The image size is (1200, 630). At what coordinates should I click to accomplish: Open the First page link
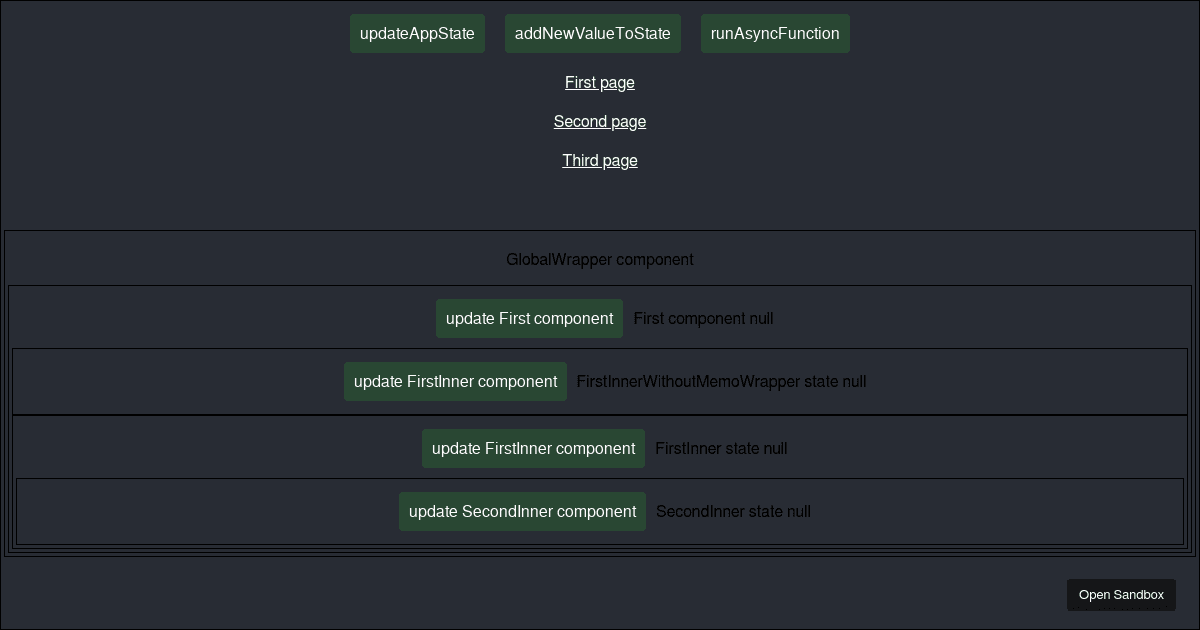pyautogui.click(x=599, y=82)
